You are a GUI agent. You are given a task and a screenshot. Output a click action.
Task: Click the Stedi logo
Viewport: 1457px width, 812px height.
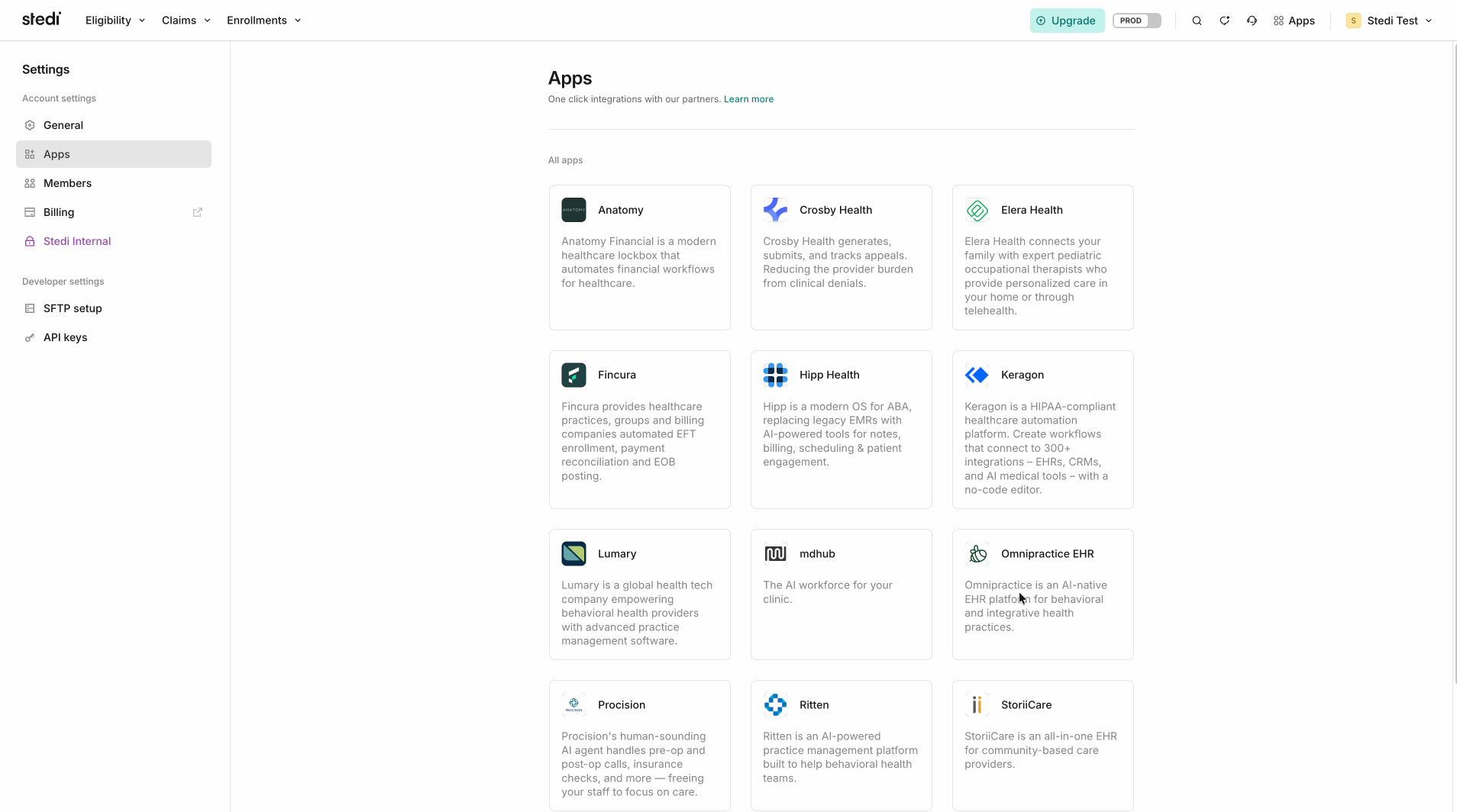pos(41,19)
